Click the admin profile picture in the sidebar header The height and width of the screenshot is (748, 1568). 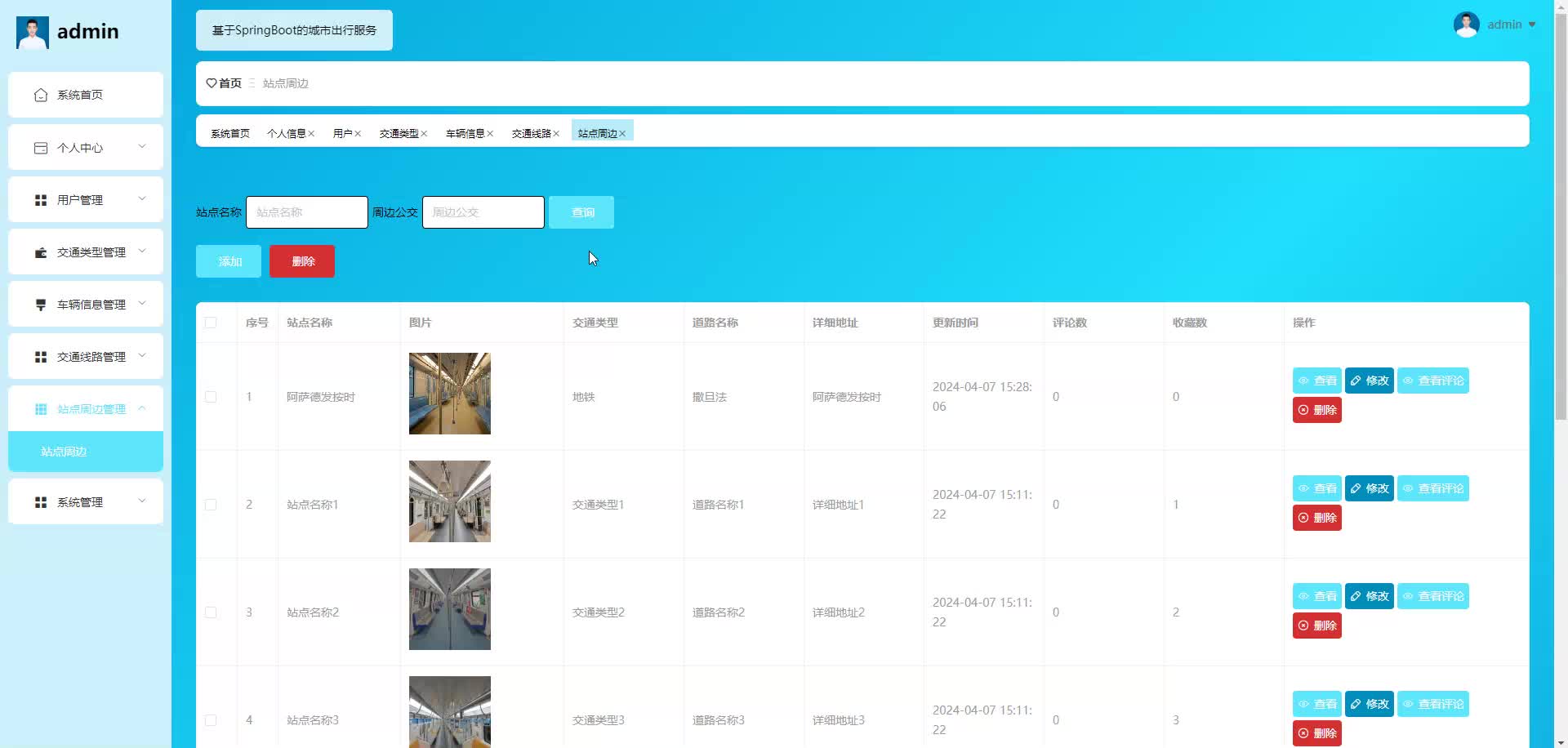click(33, 33)
